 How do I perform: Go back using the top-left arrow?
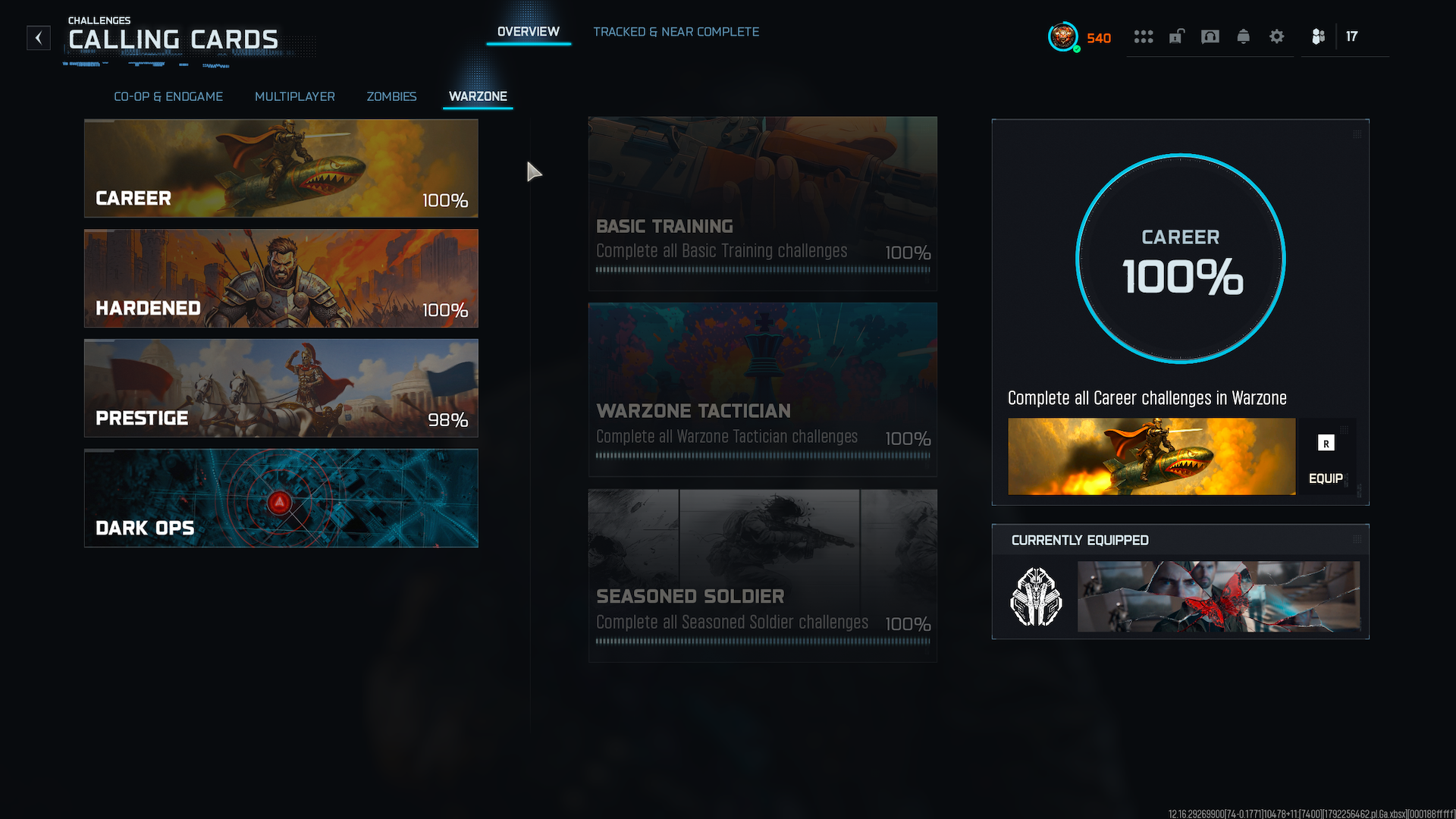click(x=39, y=37)
